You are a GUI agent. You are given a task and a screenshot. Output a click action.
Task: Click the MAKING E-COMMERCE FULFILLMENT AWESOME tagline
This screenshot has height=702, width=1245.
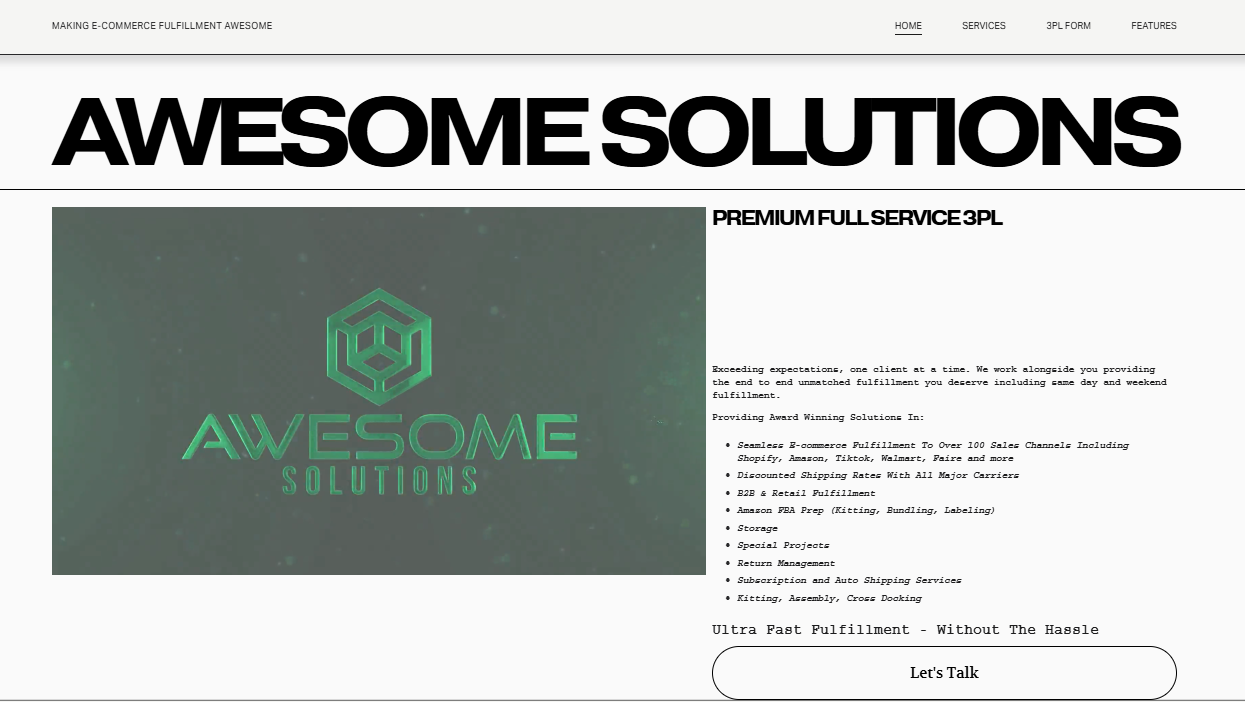tap(161, 26)
